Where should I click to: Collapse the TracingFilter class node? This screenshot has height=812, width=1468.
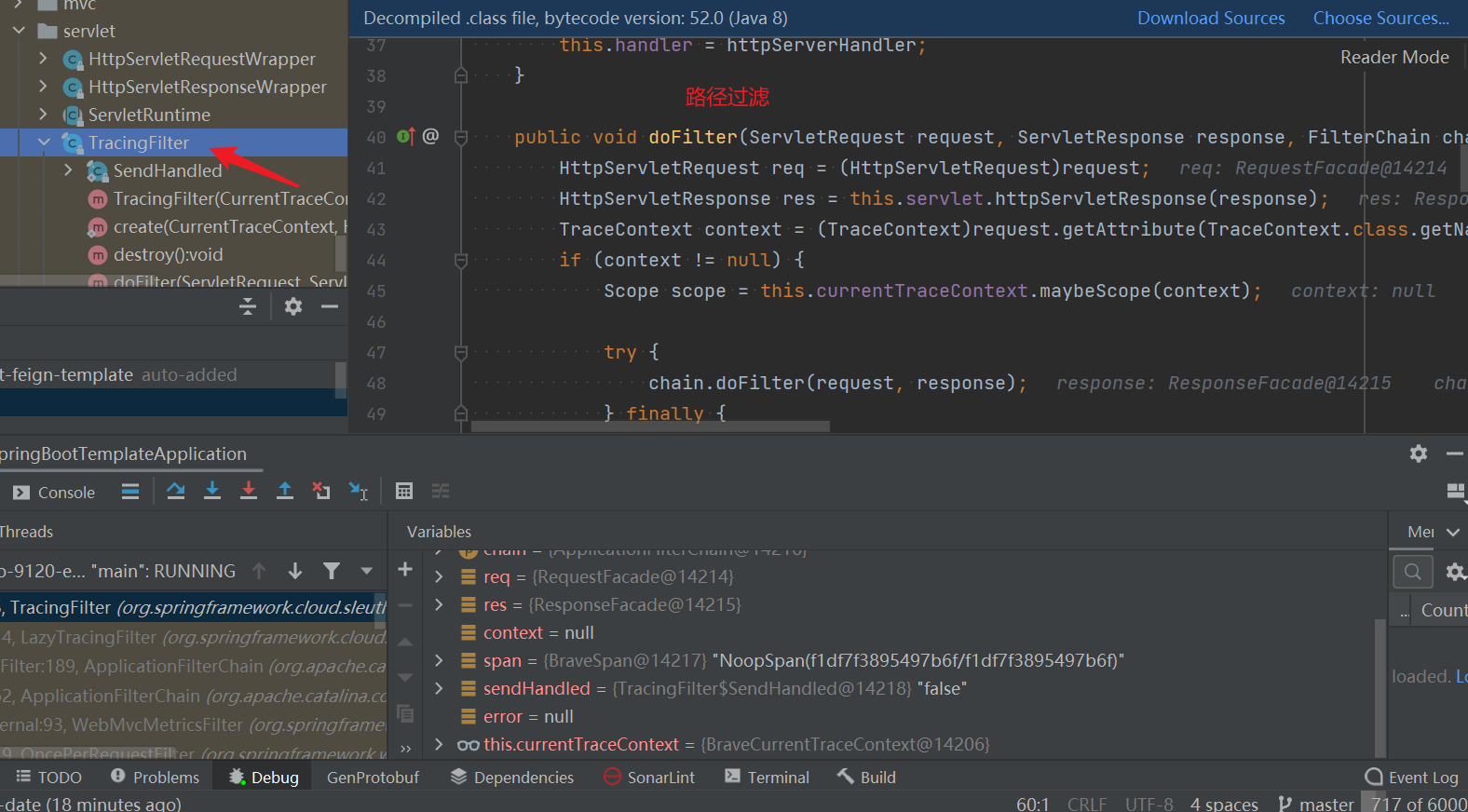[44, 142]
